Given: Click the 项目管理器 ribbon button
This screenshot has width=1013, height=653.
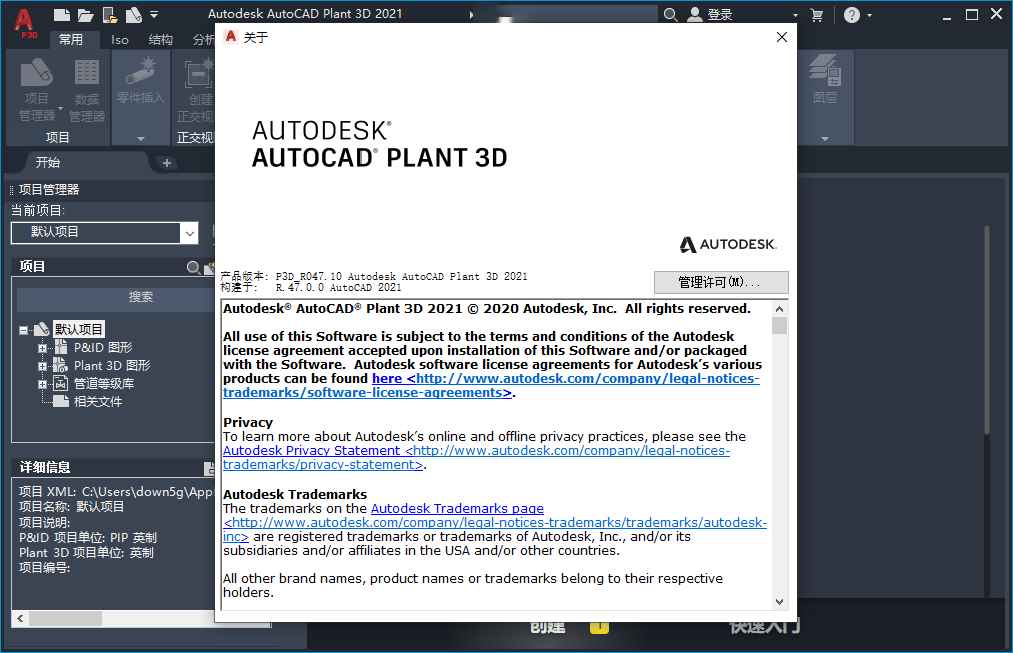Looking at the screenshot, I should tap(36, 90).
